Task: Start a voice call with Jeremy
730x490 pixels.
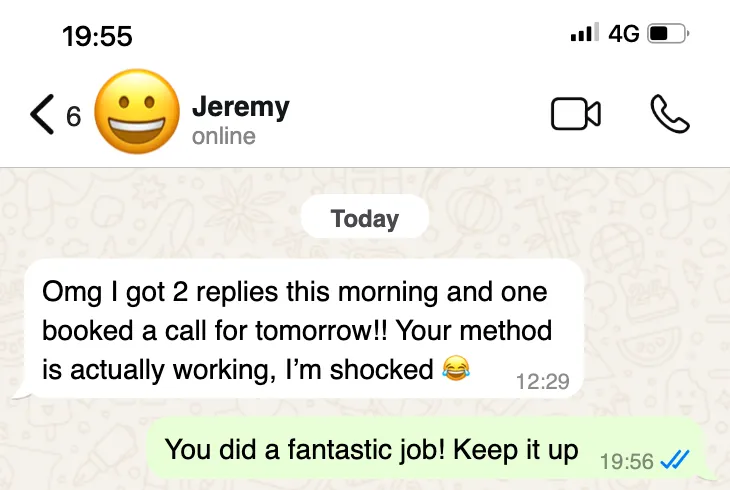Action: tap(670, 114)
